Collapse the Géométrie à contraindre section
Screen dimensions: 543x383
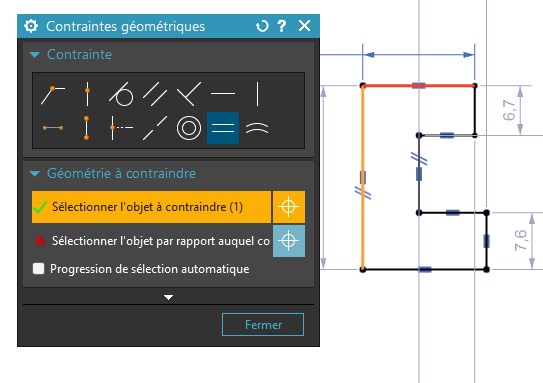click(35, 173)
